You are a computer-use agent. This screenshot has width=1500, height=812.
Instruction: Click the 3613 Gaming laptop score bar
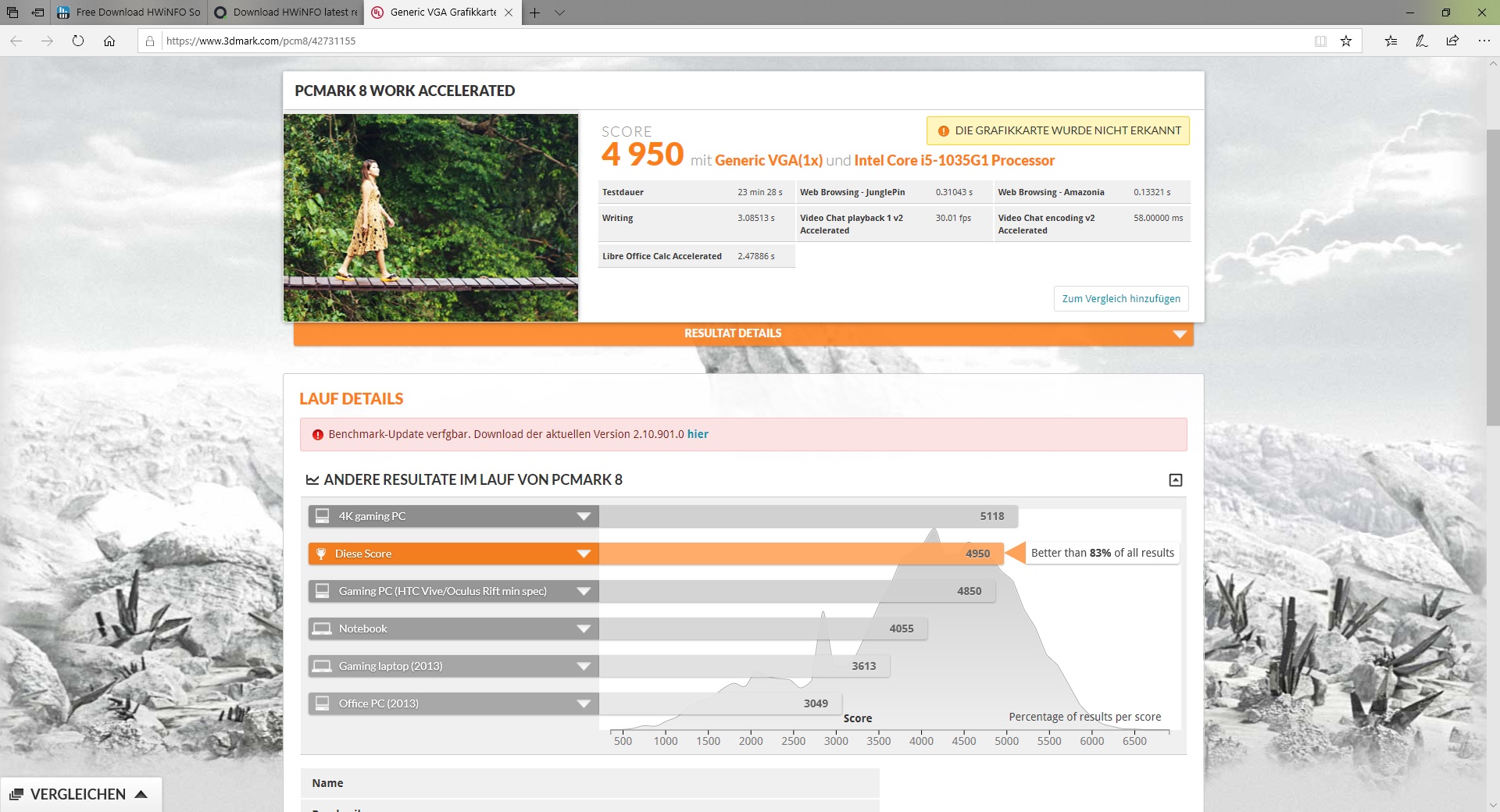(x=744, y=666)
